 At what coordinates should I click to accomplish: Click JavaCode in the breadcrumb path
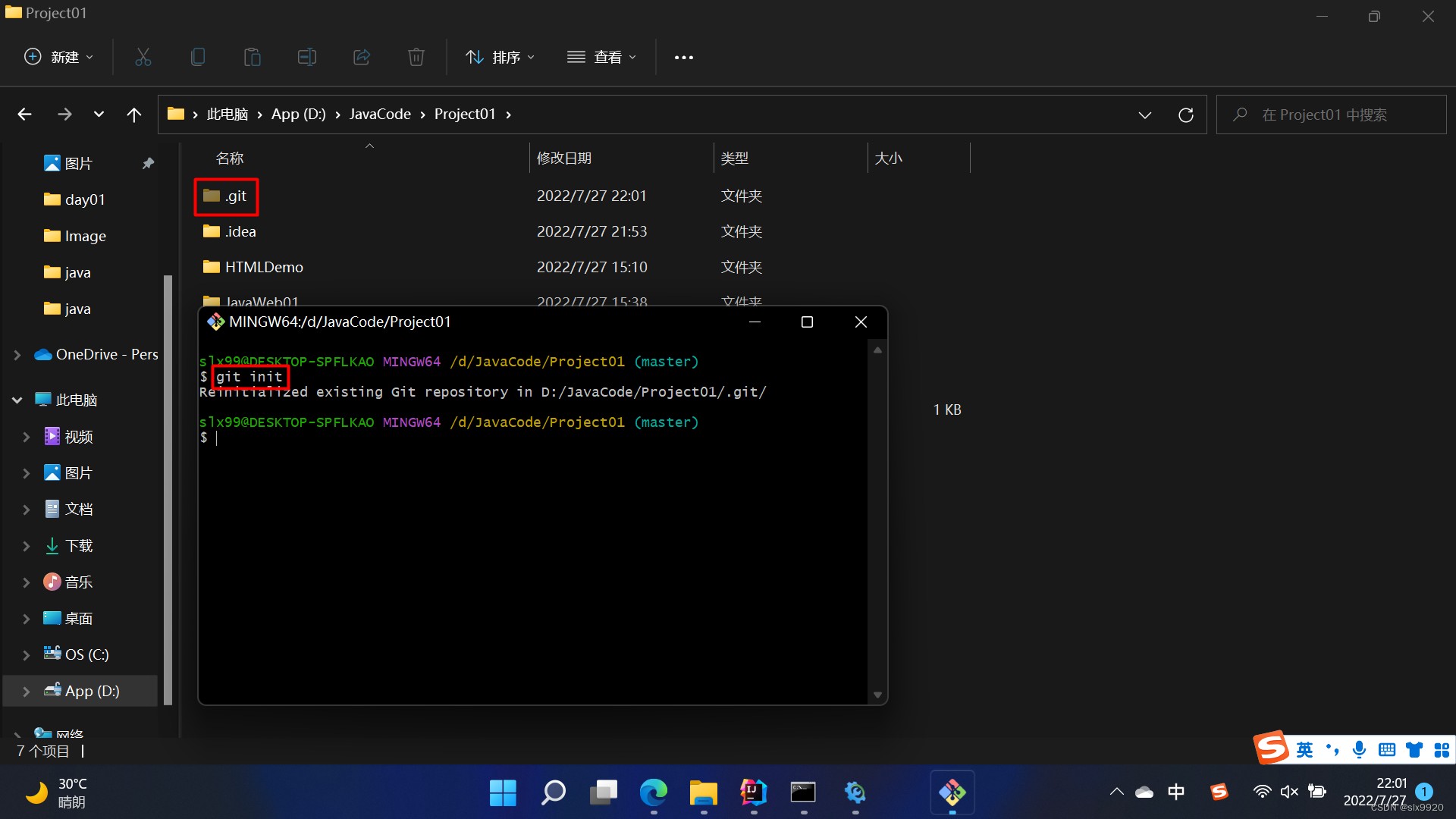pyautogui.click(x=380, y=114)
